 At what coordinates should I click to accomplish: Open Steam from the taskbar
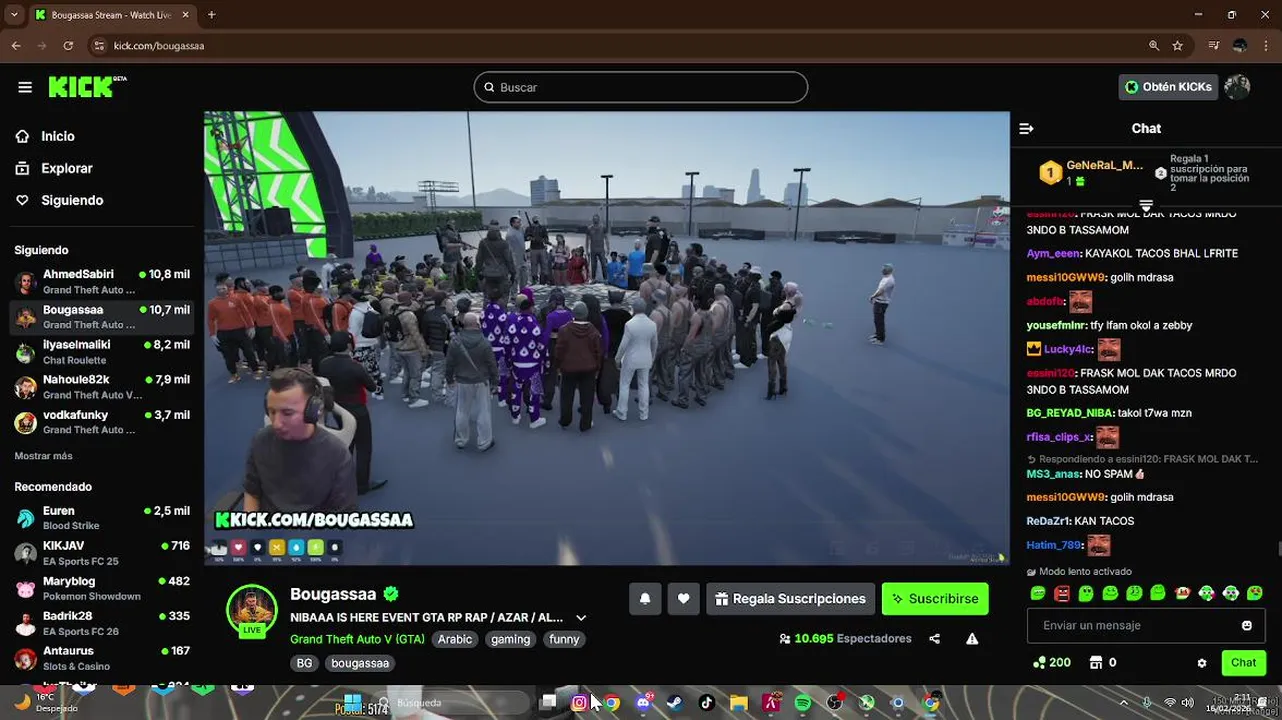point(675,703)
